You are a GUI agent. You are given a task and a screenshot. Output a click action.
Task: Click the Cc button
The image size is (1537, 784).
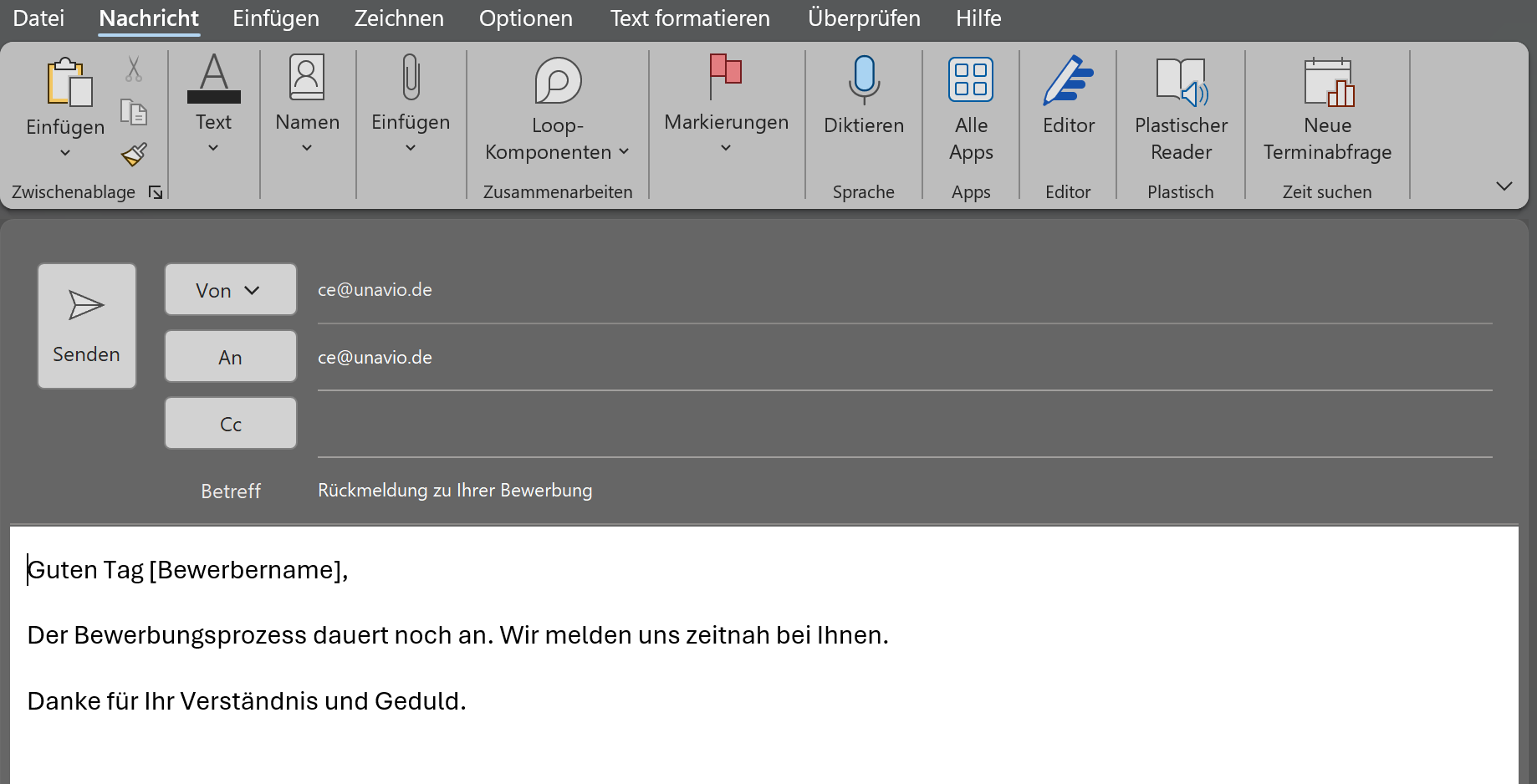(230, 424)
